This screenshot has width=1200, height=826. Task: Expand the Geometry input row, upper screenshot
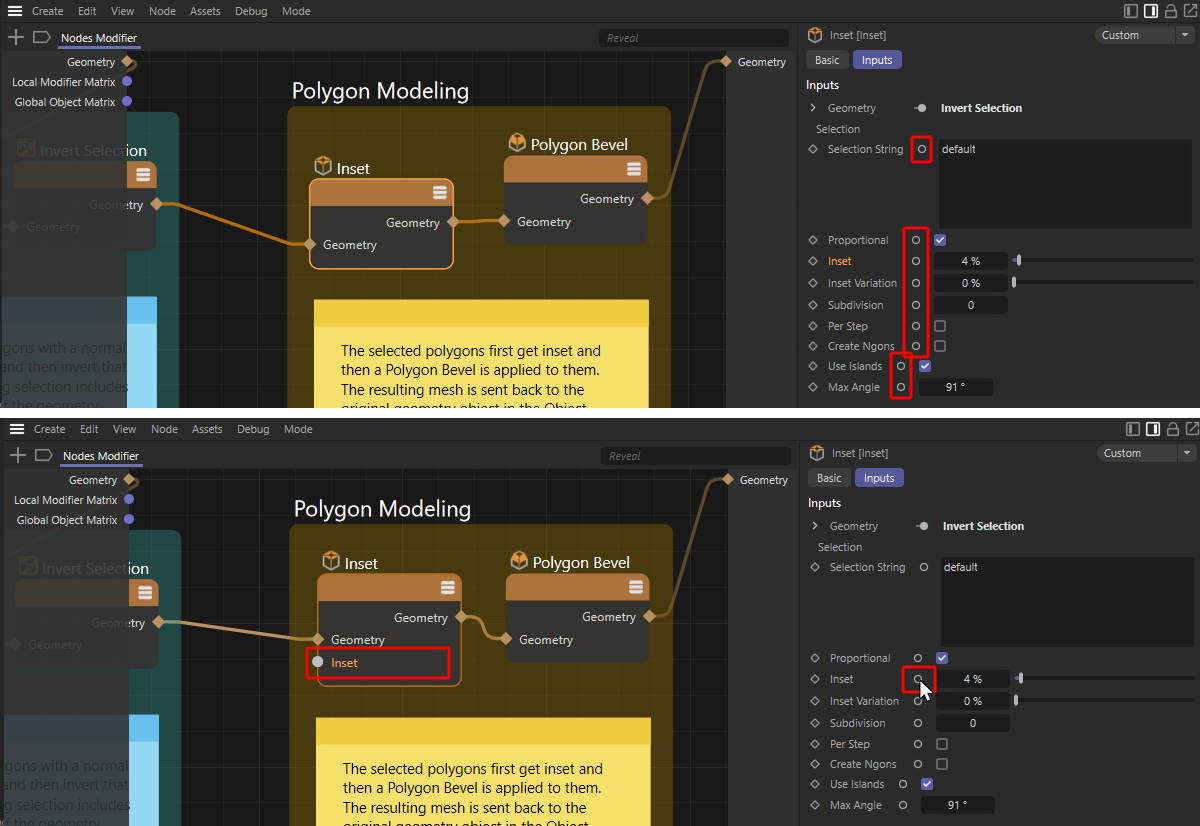814,108
